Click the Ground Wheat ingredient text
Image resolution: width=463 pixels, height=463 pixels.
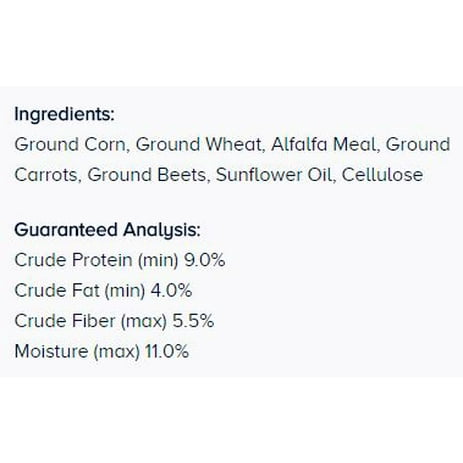click(x=200, y=144)
